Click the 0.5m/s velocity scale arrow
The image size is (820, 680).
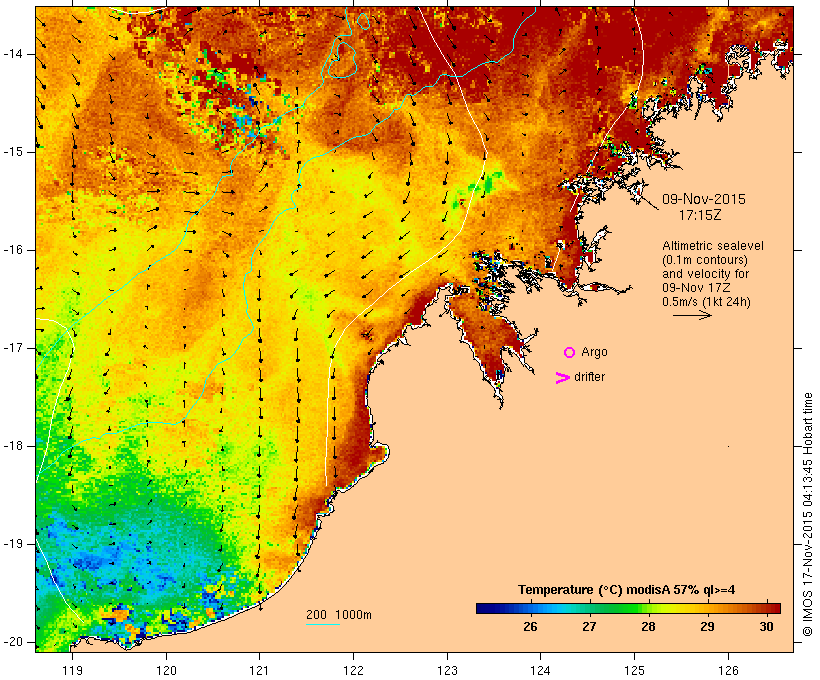click(692, 315)
